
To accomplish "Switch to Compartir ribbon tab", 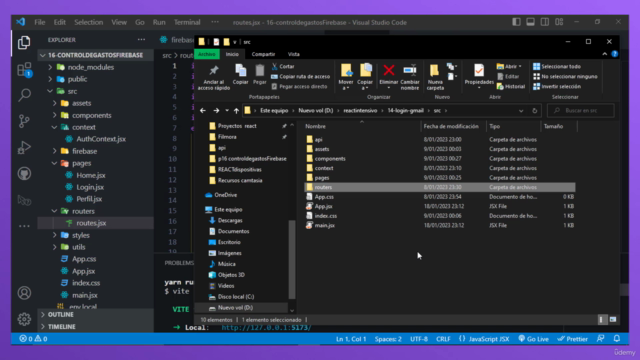I will point(263,54).
